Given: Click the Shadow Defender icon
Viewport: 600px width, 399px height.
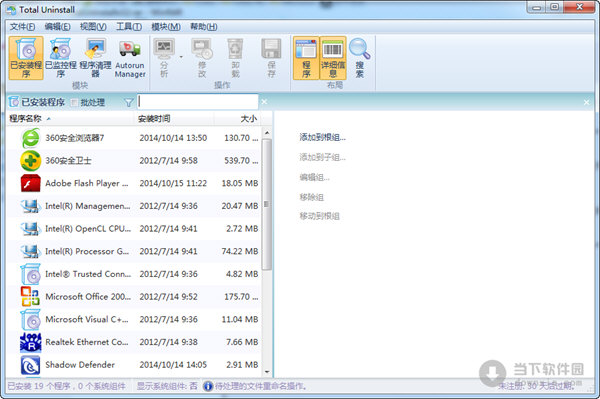Looking at the screenshot, I should (x=31, y=365).
